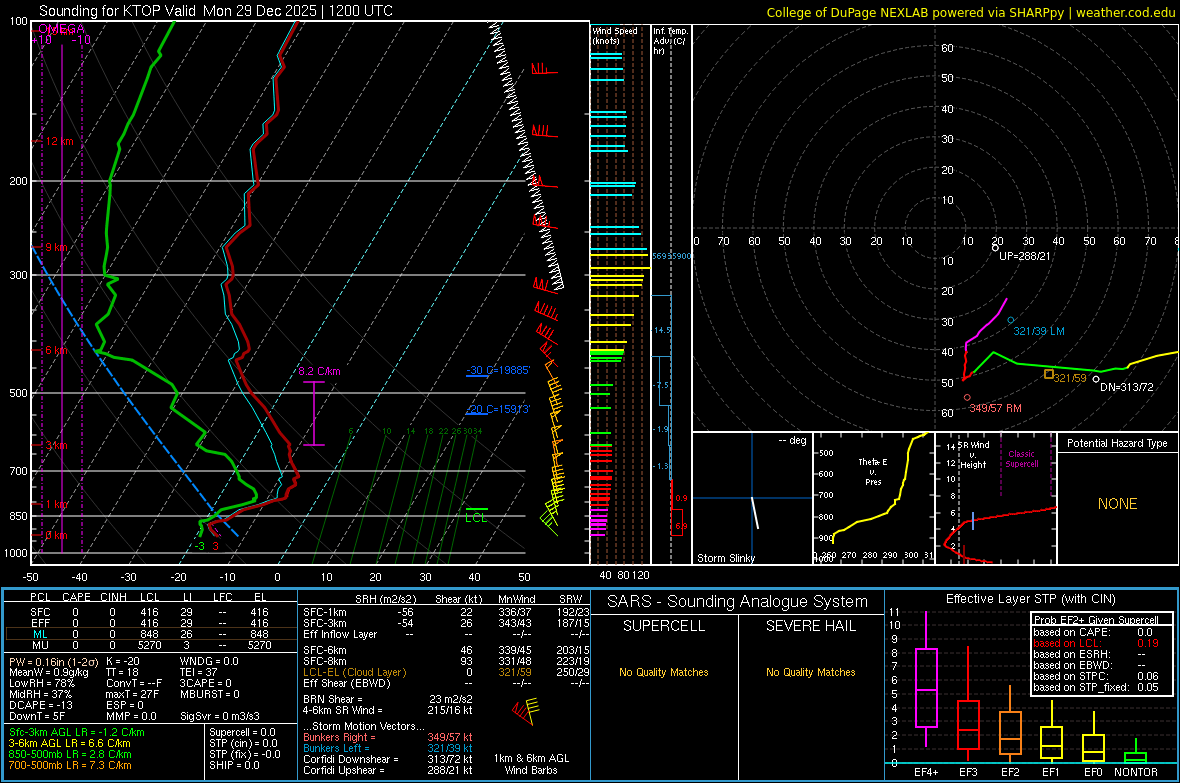The width and height of the screenshot is (1180, 783).
Task: Click the SR Wind v. Height label
Action: [973, 455]
